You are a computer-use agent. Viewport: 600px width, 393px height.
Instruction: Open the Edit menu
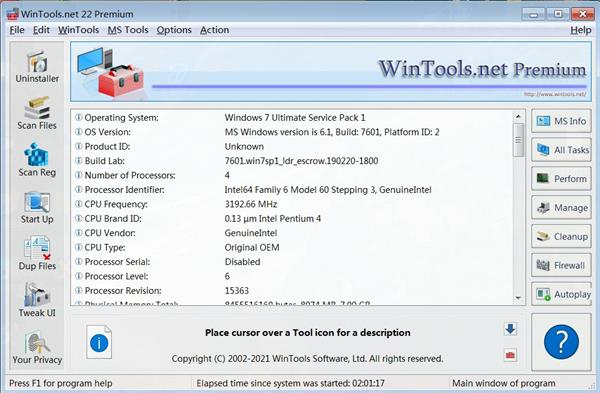[41, 30]
